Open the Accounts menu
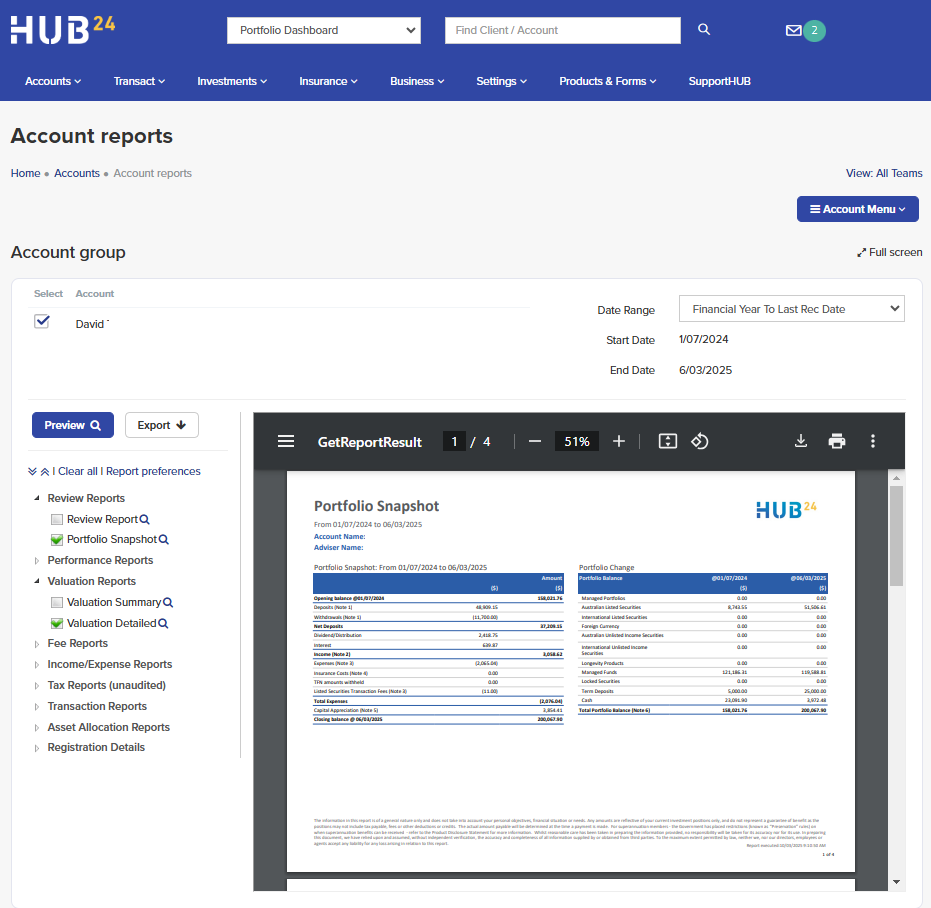931x908 pixels. coord(53,81)
